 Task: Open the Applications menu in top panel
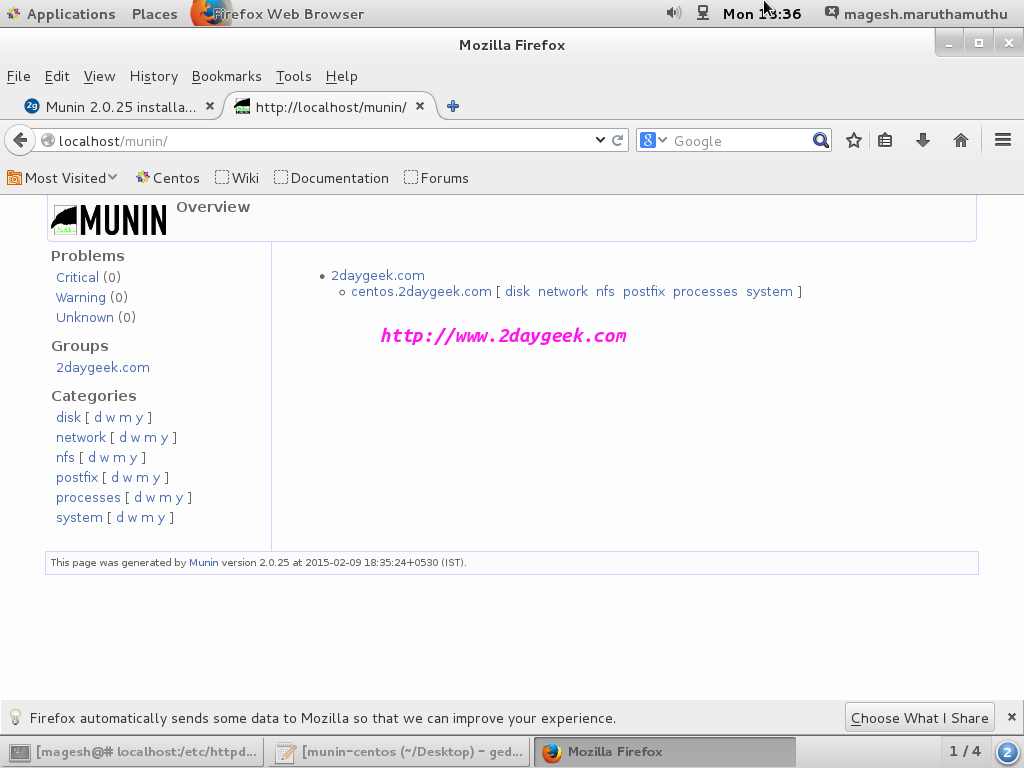62,14
